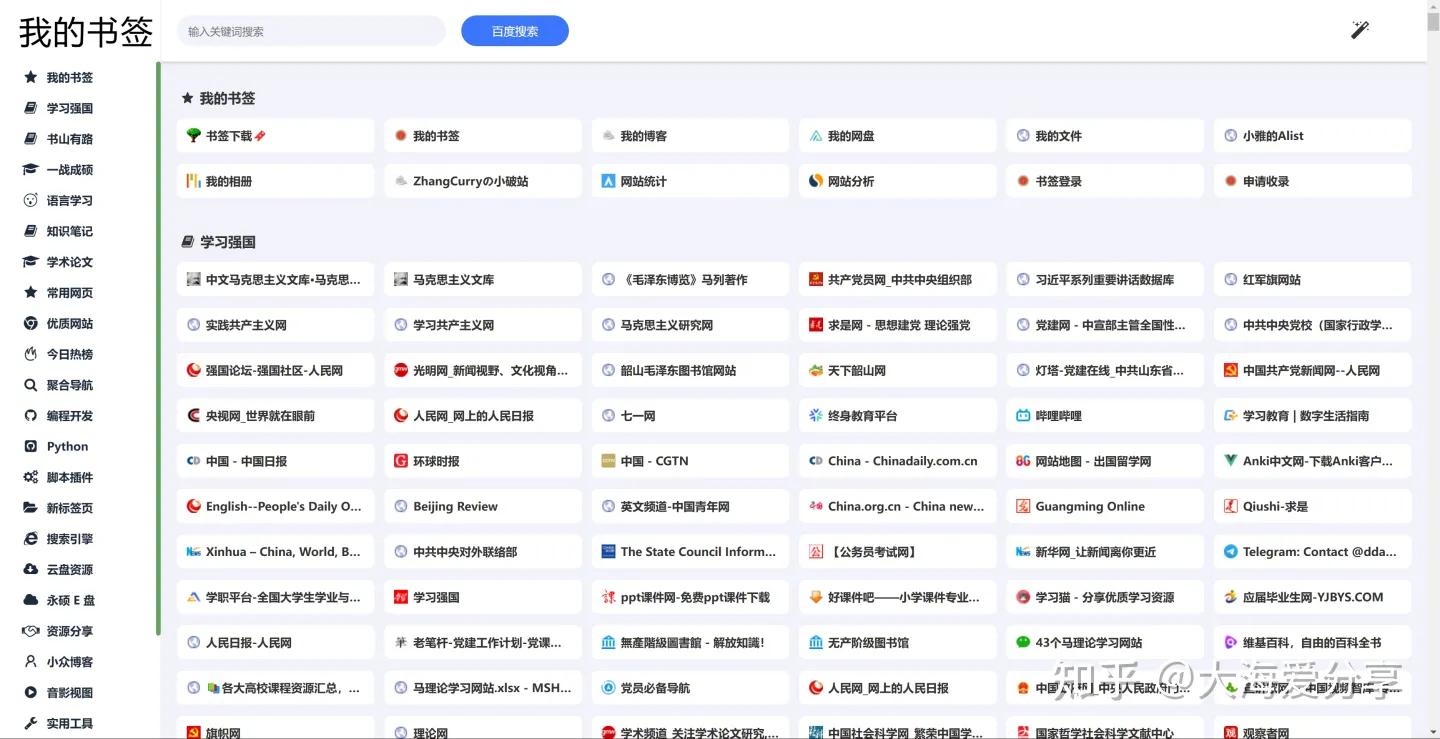1440x739 pixels.
Task: Click the Chrome icon beside 优质网站
Action: click(30, 324)
